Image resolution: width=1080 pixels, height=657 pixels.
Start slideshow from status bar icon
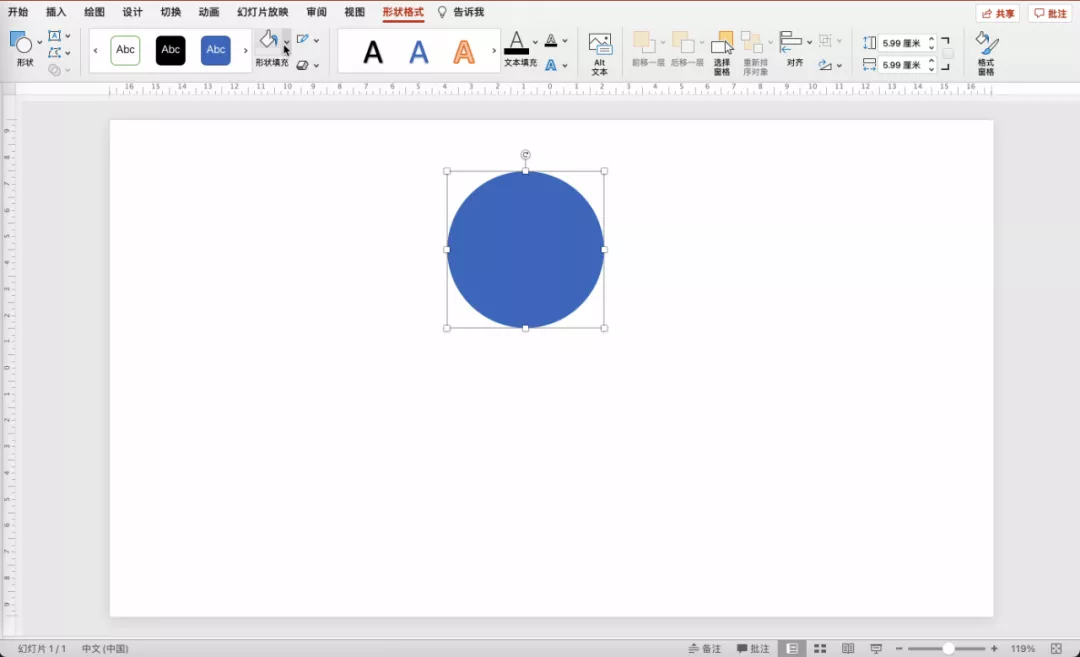pyautogui.click(x=876, y=649)
